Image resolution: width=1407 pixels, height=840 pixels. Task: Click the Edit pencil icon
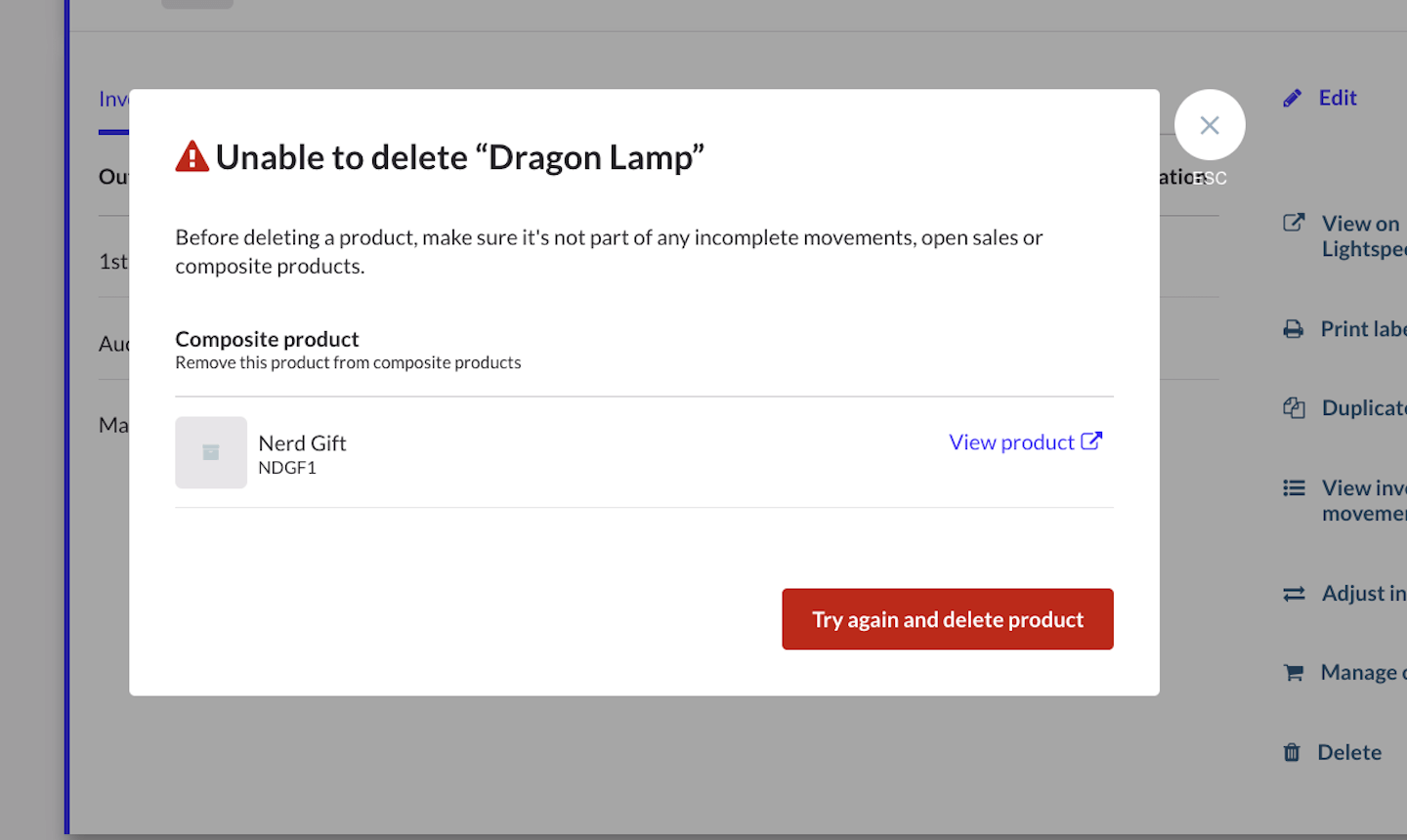pyautogui.click(x=1293, y=98)
